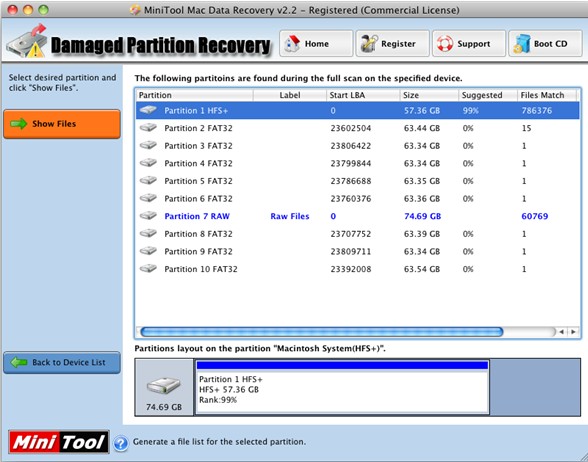588x462 pixels.
Task: Click the Boot CD disc icon
Action: (522, 44)
